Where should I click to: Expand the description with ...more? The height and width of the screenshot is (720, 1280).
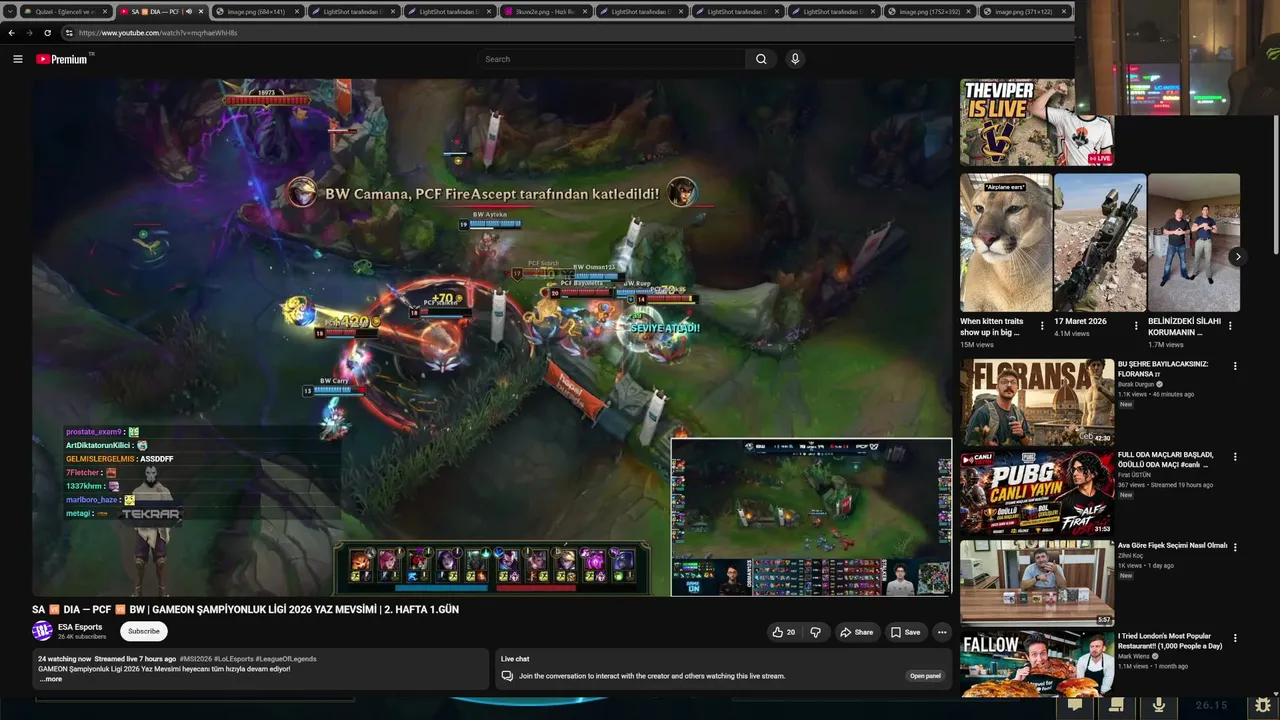click(x=51, y=679)
